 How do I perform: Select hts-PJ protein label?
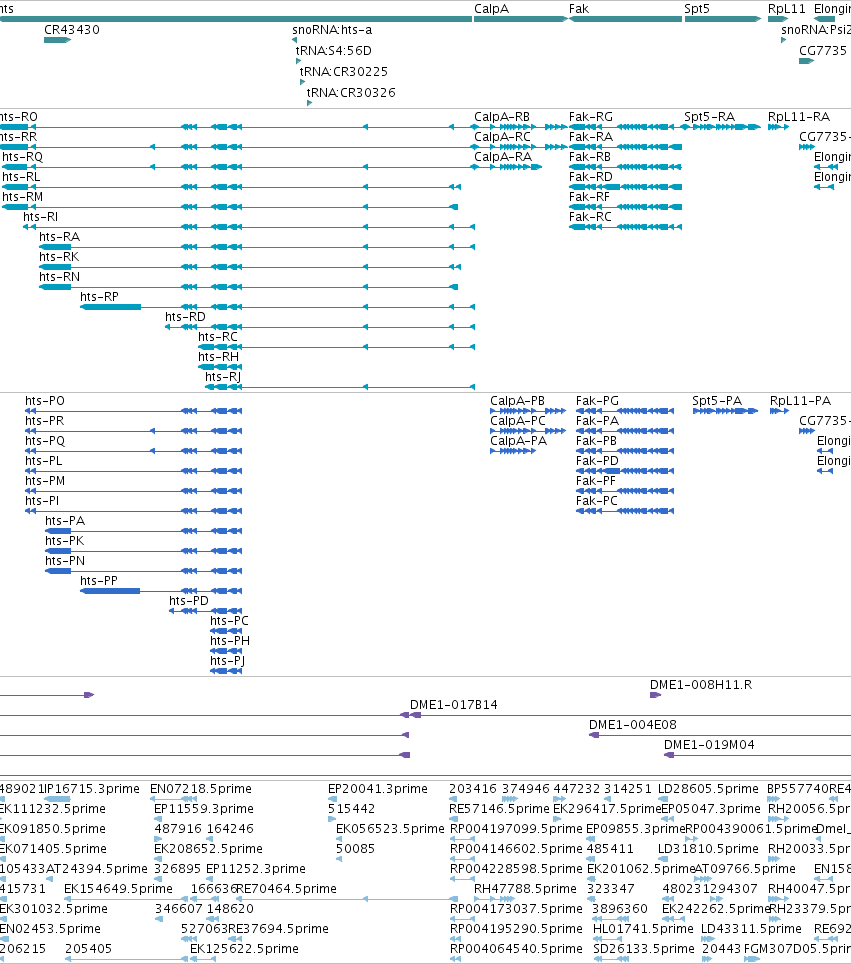(x=228, y=661)
